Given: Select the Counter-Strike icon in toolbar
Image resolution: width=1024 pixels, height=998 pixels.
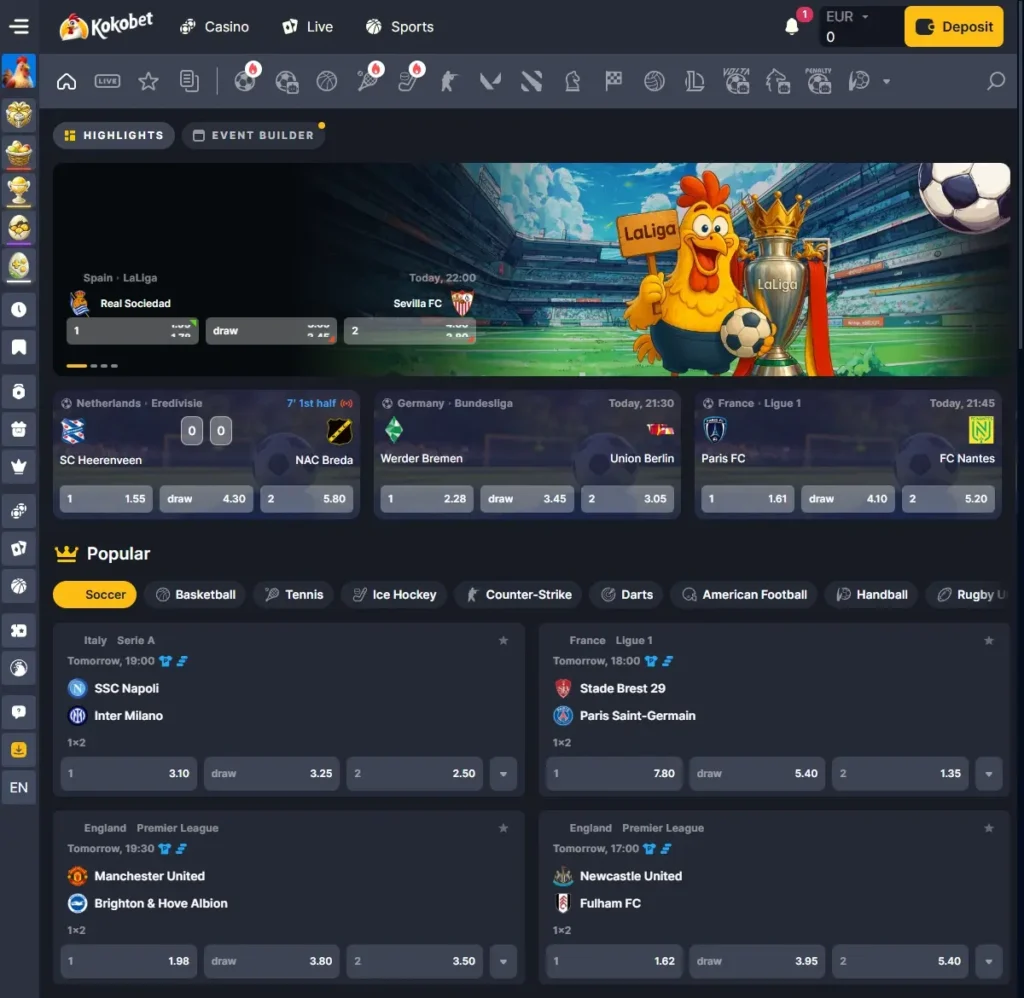Looking at the screenshot, I should 449,81.
